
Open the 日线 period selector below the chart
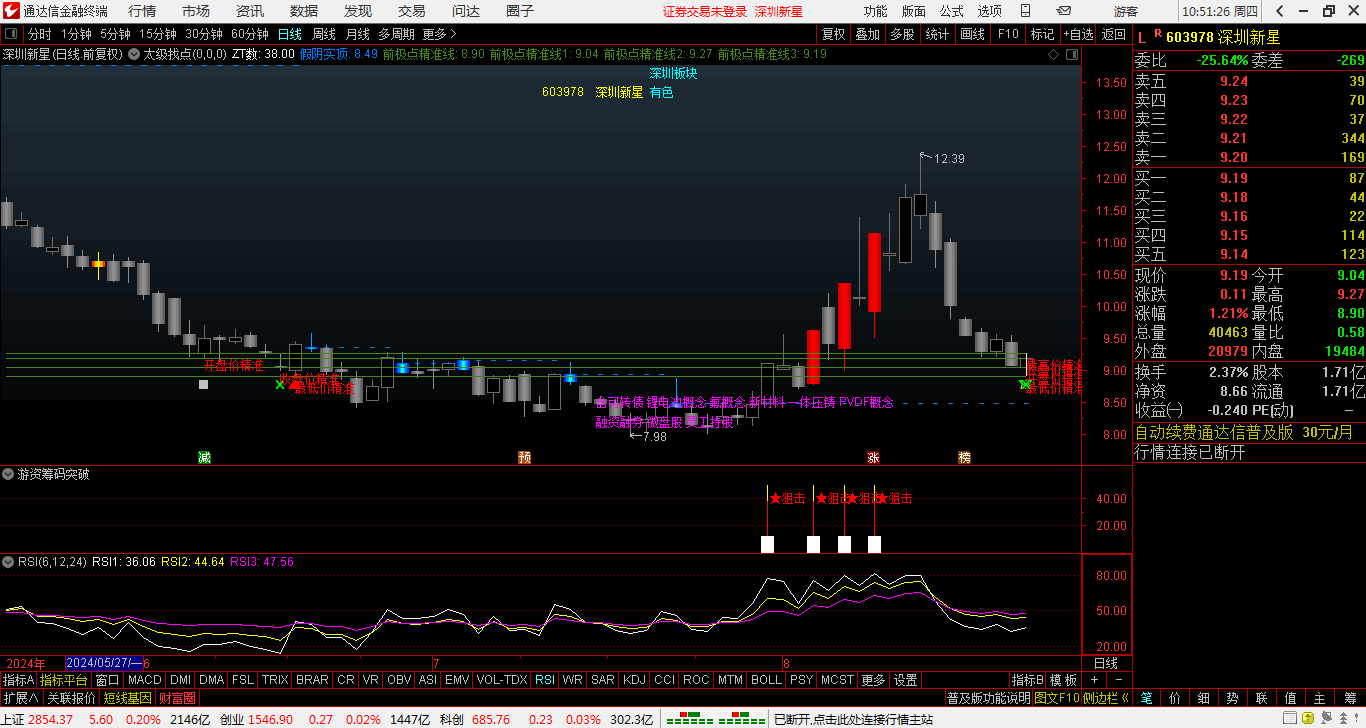coord(1106,663)
